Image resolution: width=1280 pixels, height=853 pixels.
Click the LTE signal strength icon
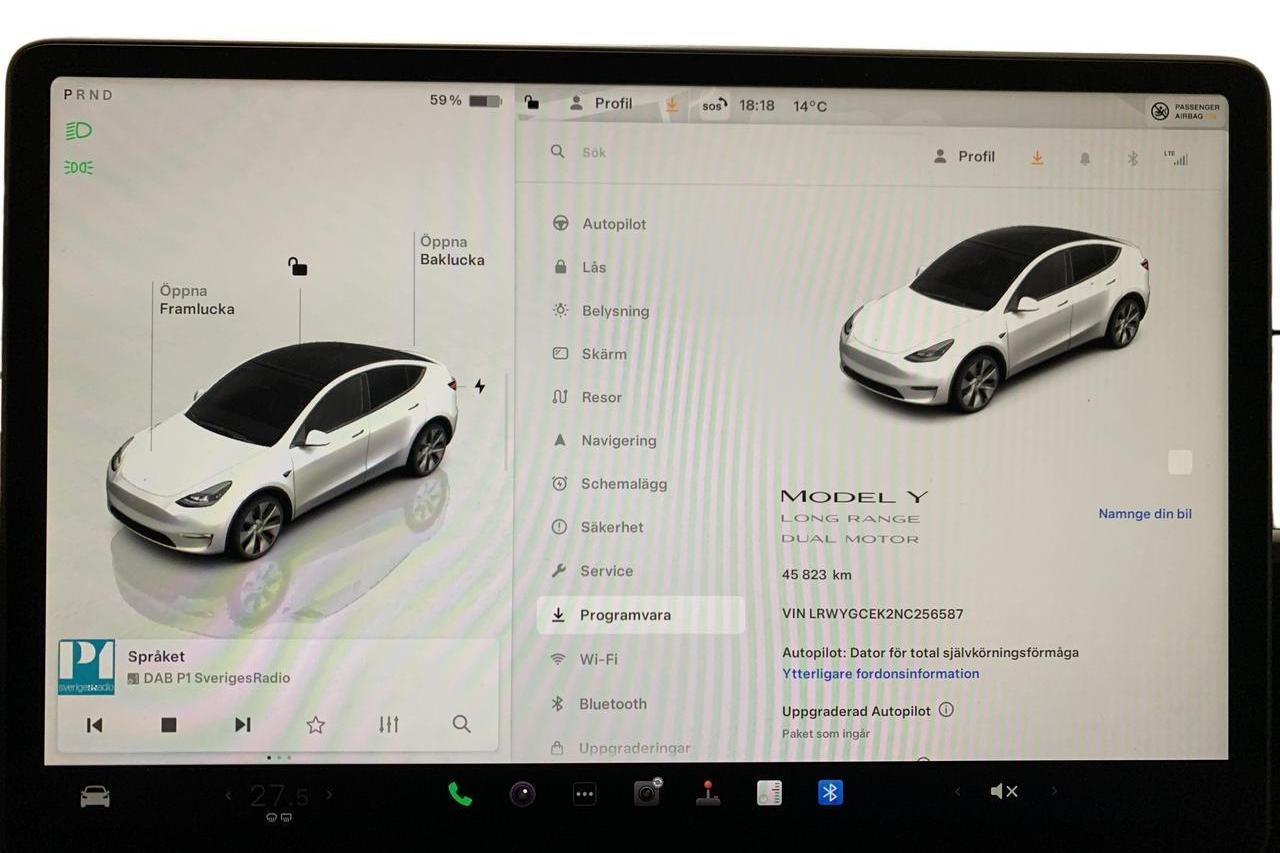click(1176, 158)
